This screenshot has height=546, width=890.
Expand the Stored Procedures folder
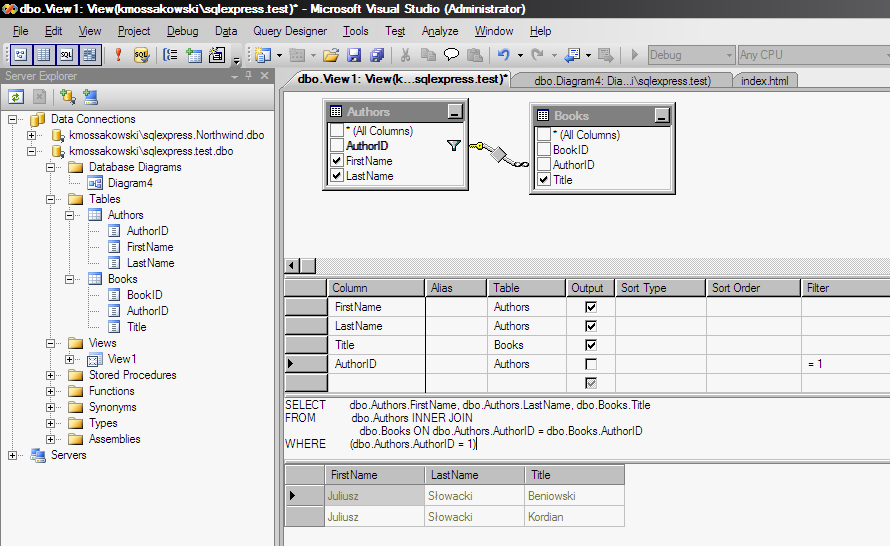point(51,375)
